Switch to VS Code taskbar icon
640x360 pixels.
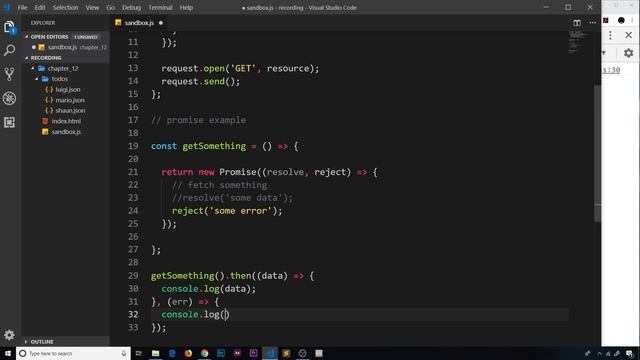coord(270,353)
